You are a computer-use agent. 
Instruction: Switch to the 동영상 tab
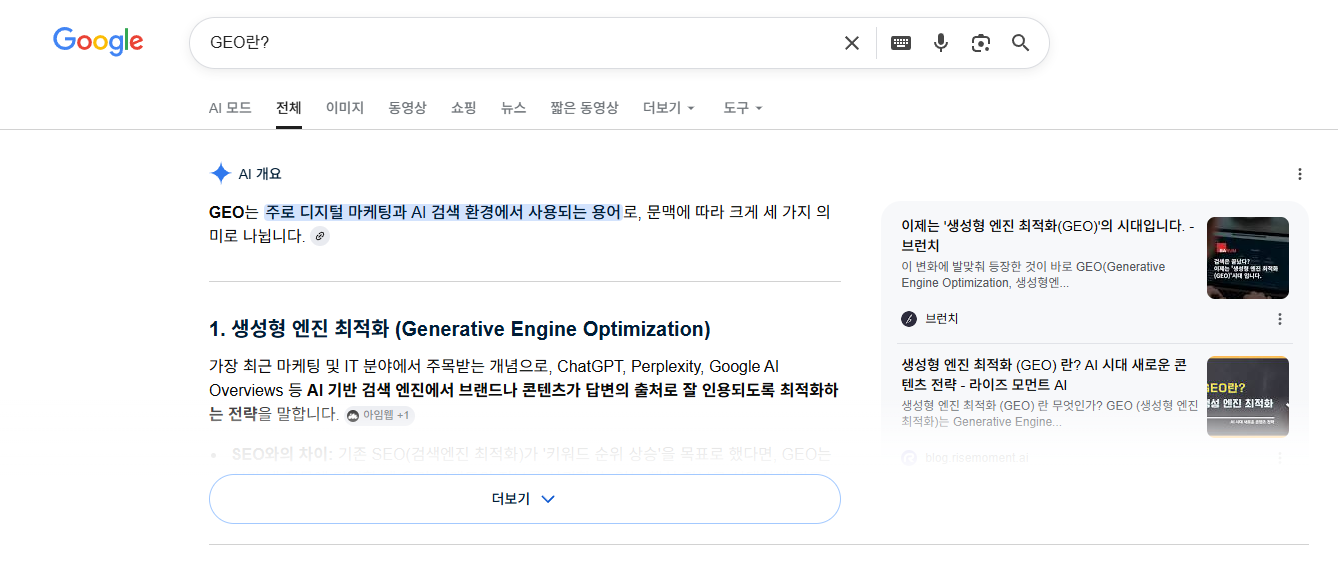407,108
